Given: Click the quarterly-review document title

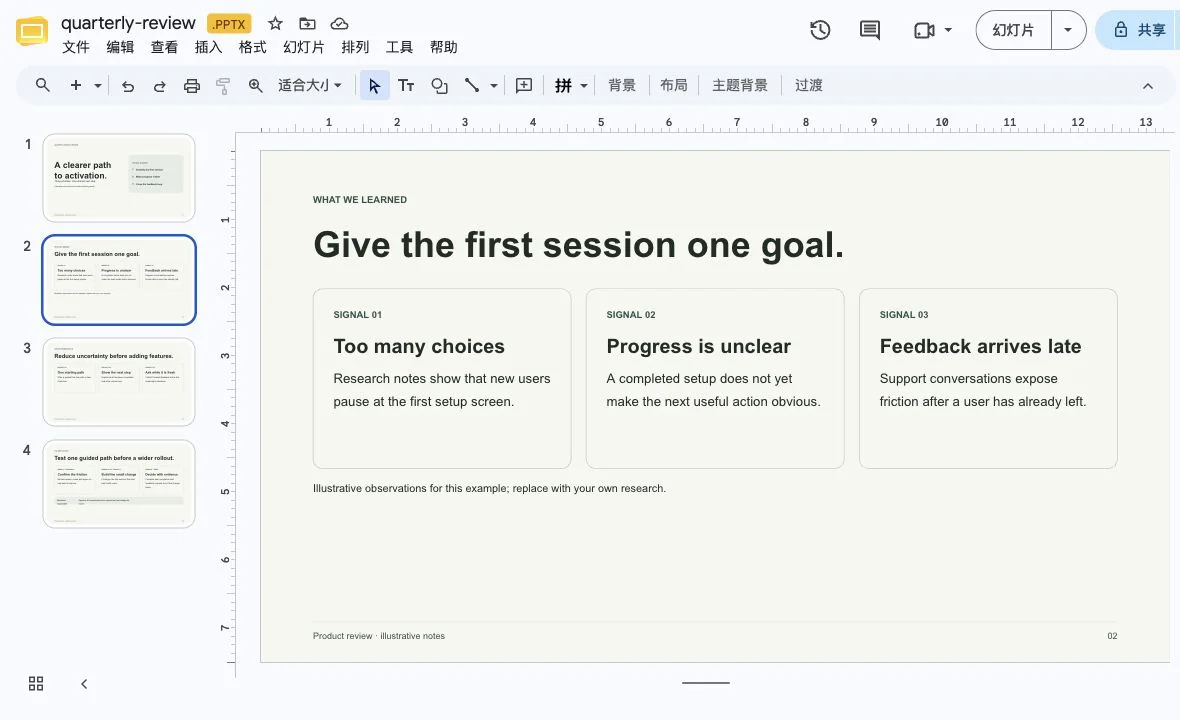Looking at the screenshot, I should click(x=128, y=23).
